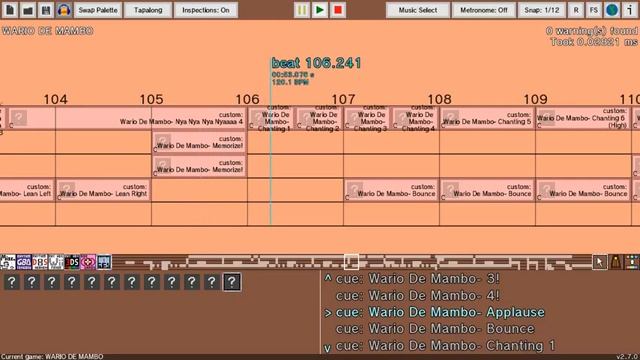Toggle Metronome: Off
The width and height of the screenshot is (640, 360).
pos(484,10)
